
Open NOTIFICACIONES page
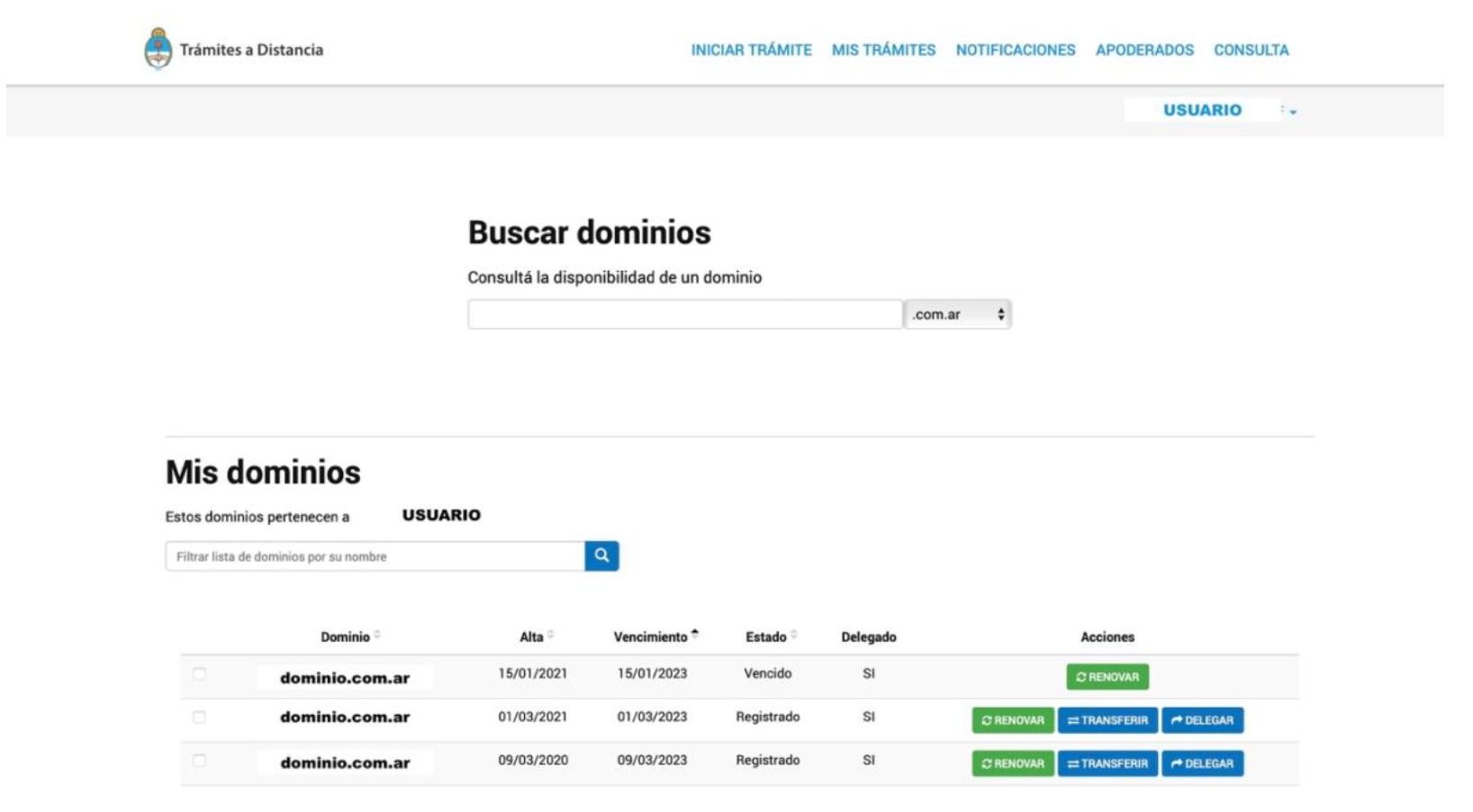1015,50
